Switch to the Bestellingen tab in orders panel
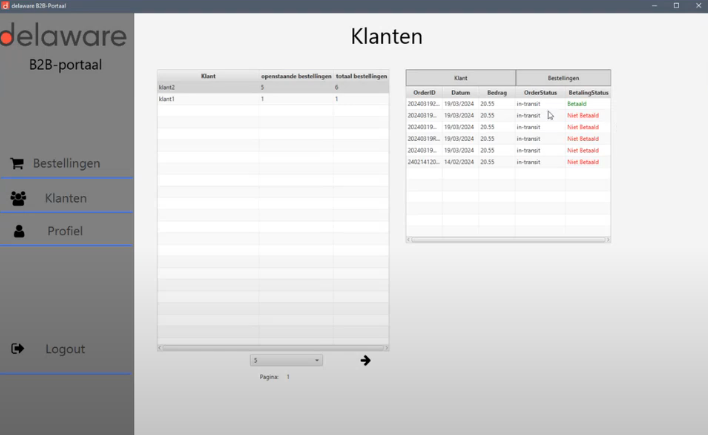 [563, 77]
